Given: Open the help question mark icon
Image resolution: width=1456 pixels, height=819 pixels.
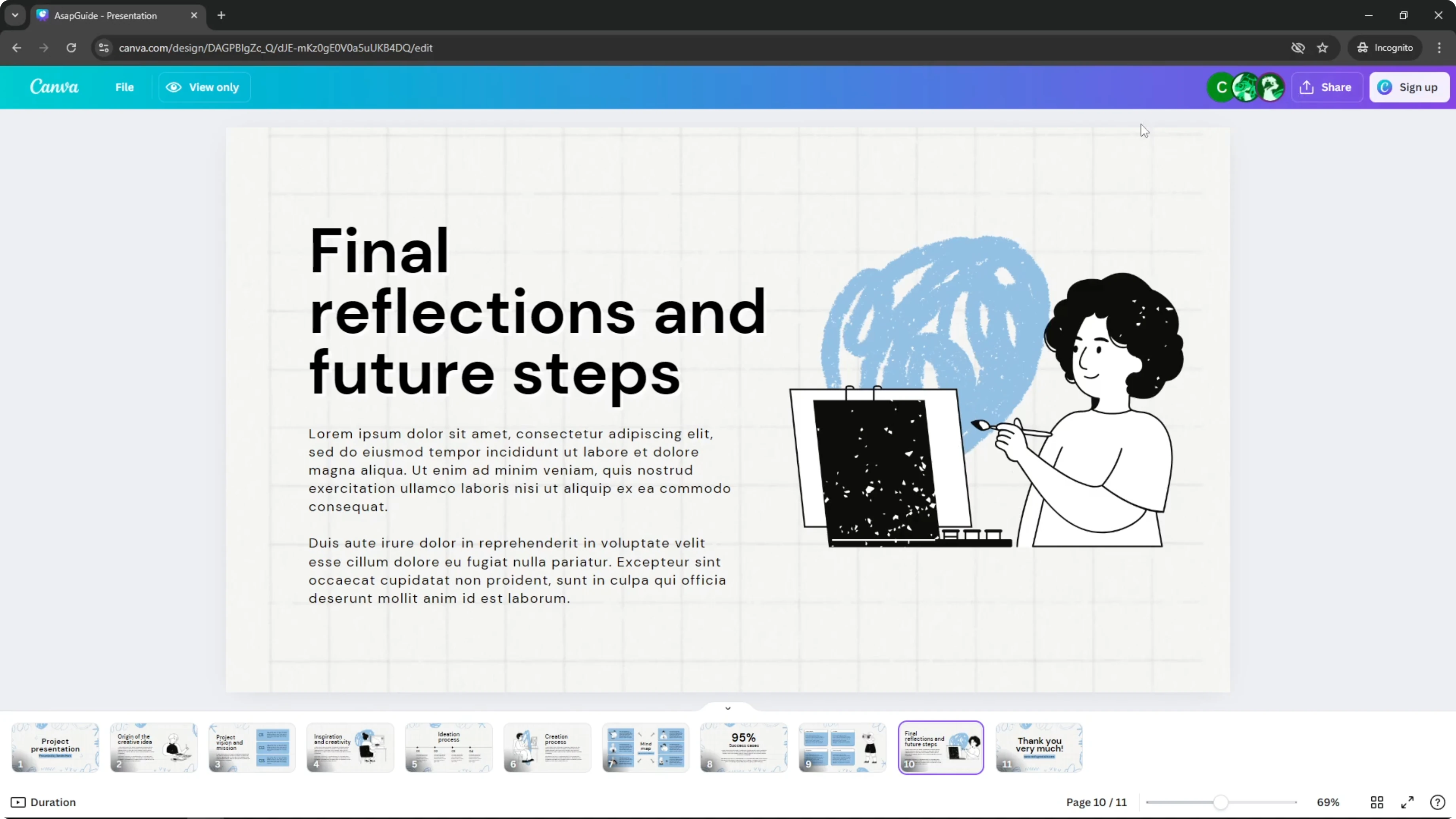Looking at the screenshot, I should [x=1437, y=802].
